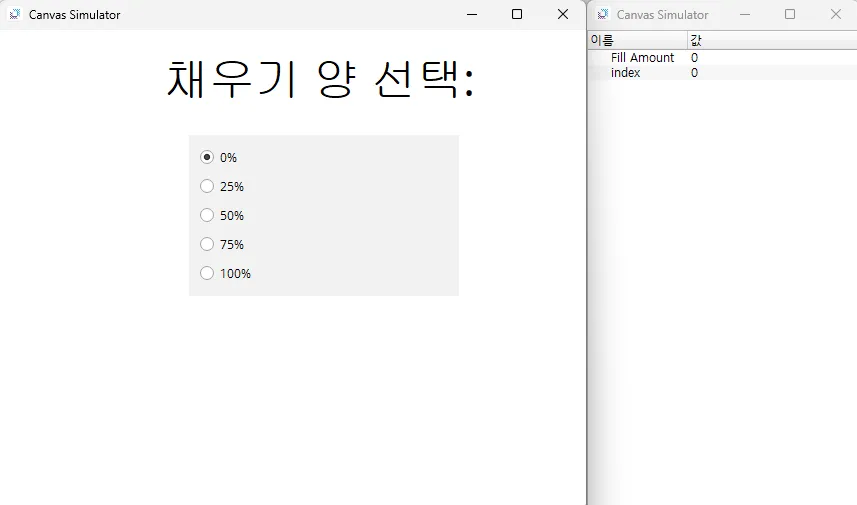Maximize the main Canvas Simulator window

(x=517, y=14)
